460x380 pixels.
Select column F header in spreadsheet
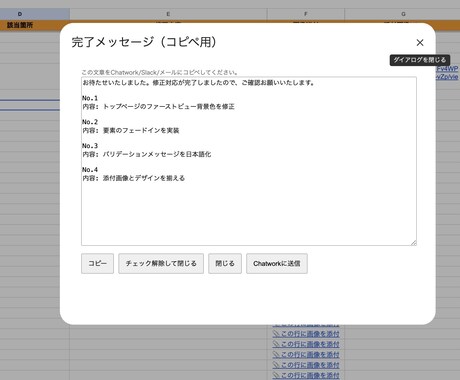tap(306, 14)
